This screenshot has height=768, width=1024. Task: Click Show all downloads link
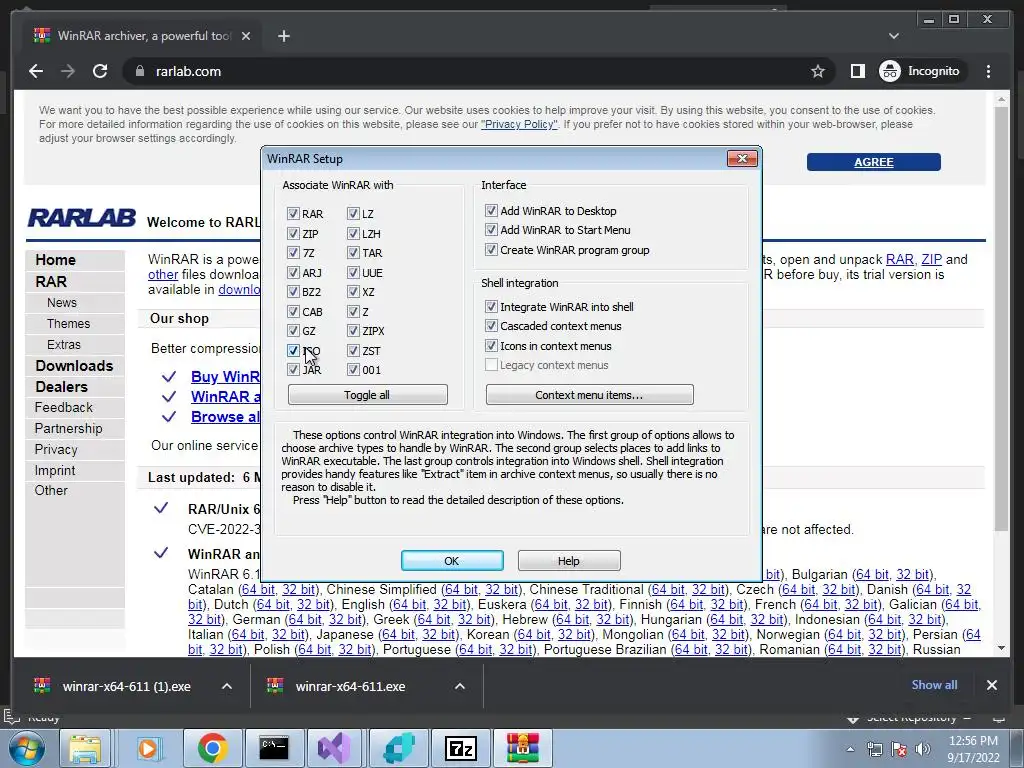934,684
